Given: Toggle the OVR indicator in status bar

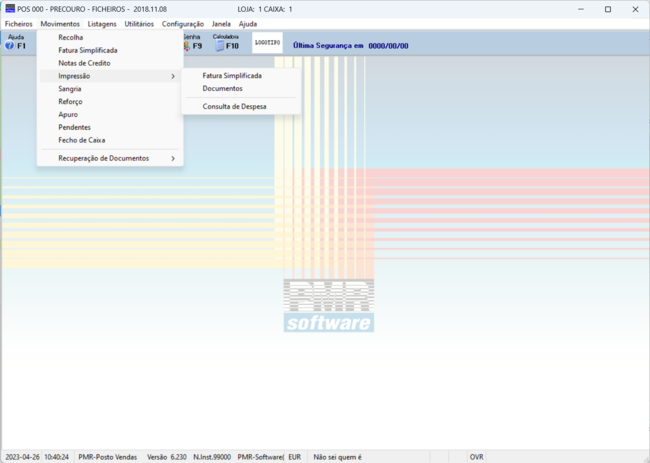Looking at the screenshot, I should pos(477,456).
